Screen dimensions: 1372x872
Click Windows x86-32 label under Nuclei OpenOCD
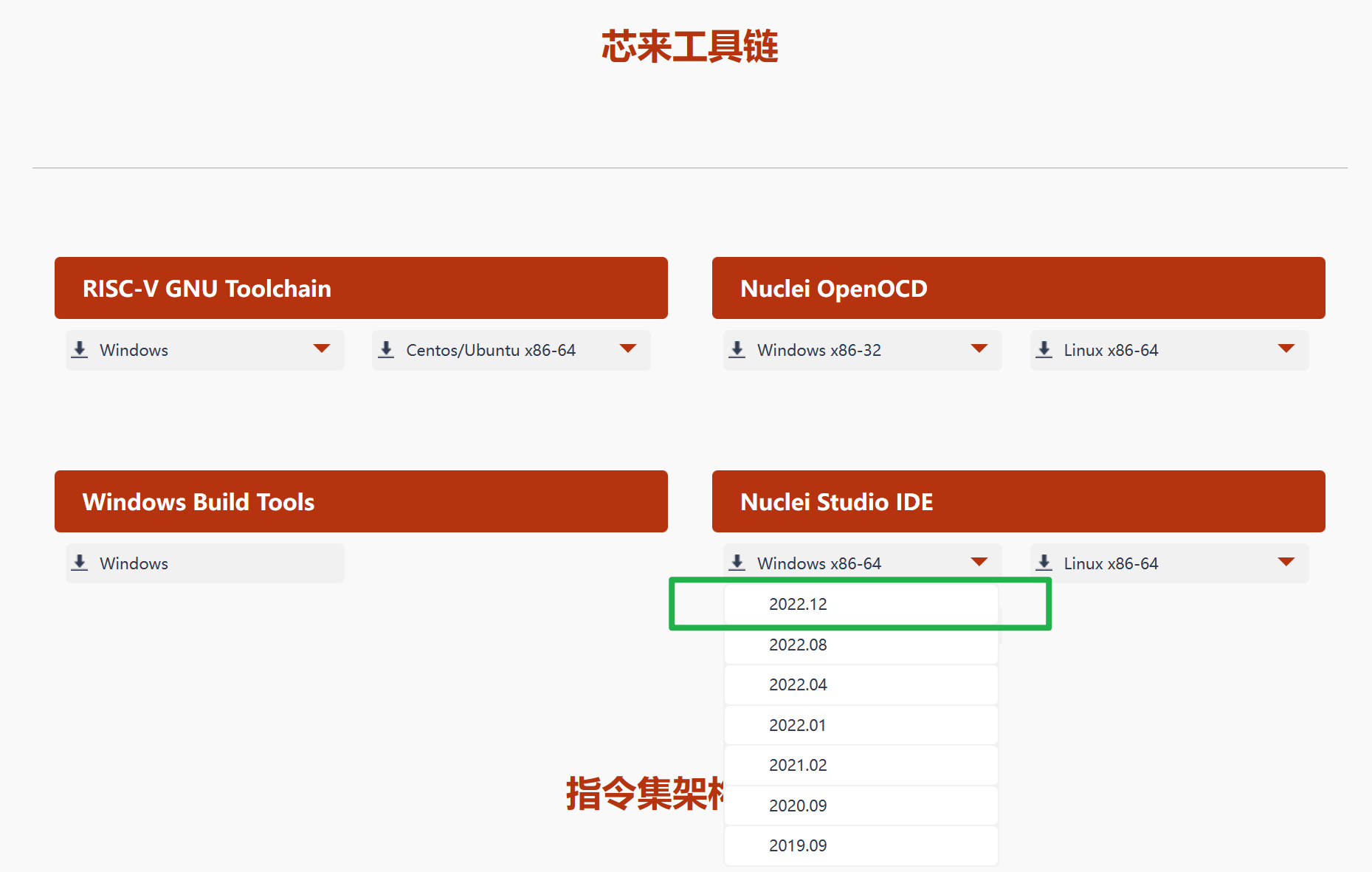(x=819, y=350)
